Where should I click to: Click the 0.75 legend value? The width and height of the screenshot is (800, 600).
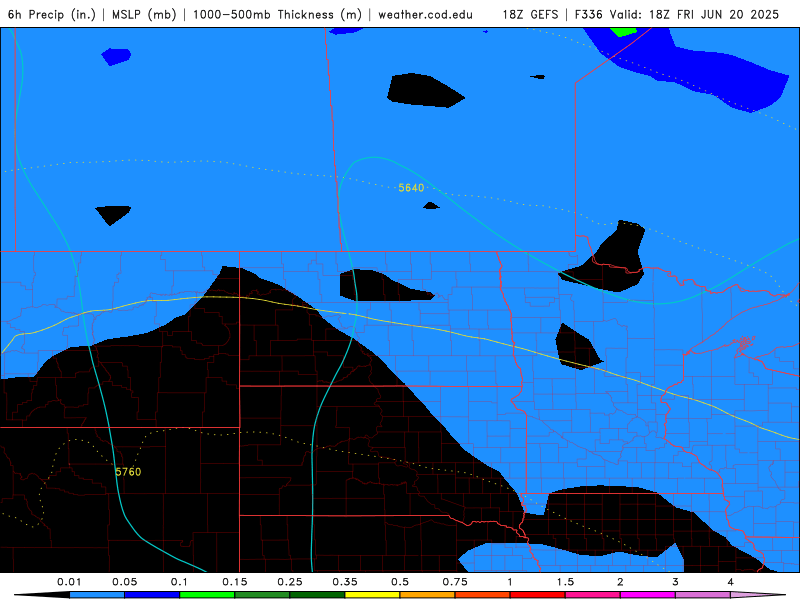coord(455,582)
